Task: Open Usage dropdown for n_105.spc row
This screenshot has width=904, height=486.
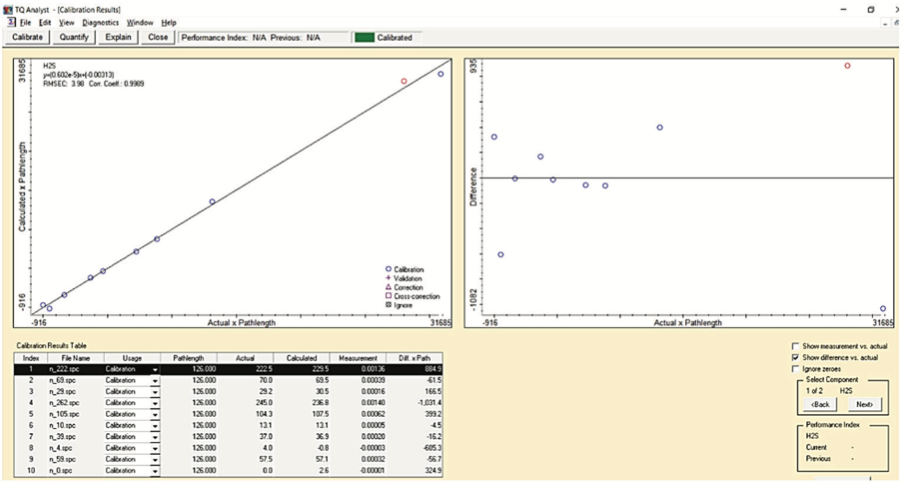Action: point(155,415)
